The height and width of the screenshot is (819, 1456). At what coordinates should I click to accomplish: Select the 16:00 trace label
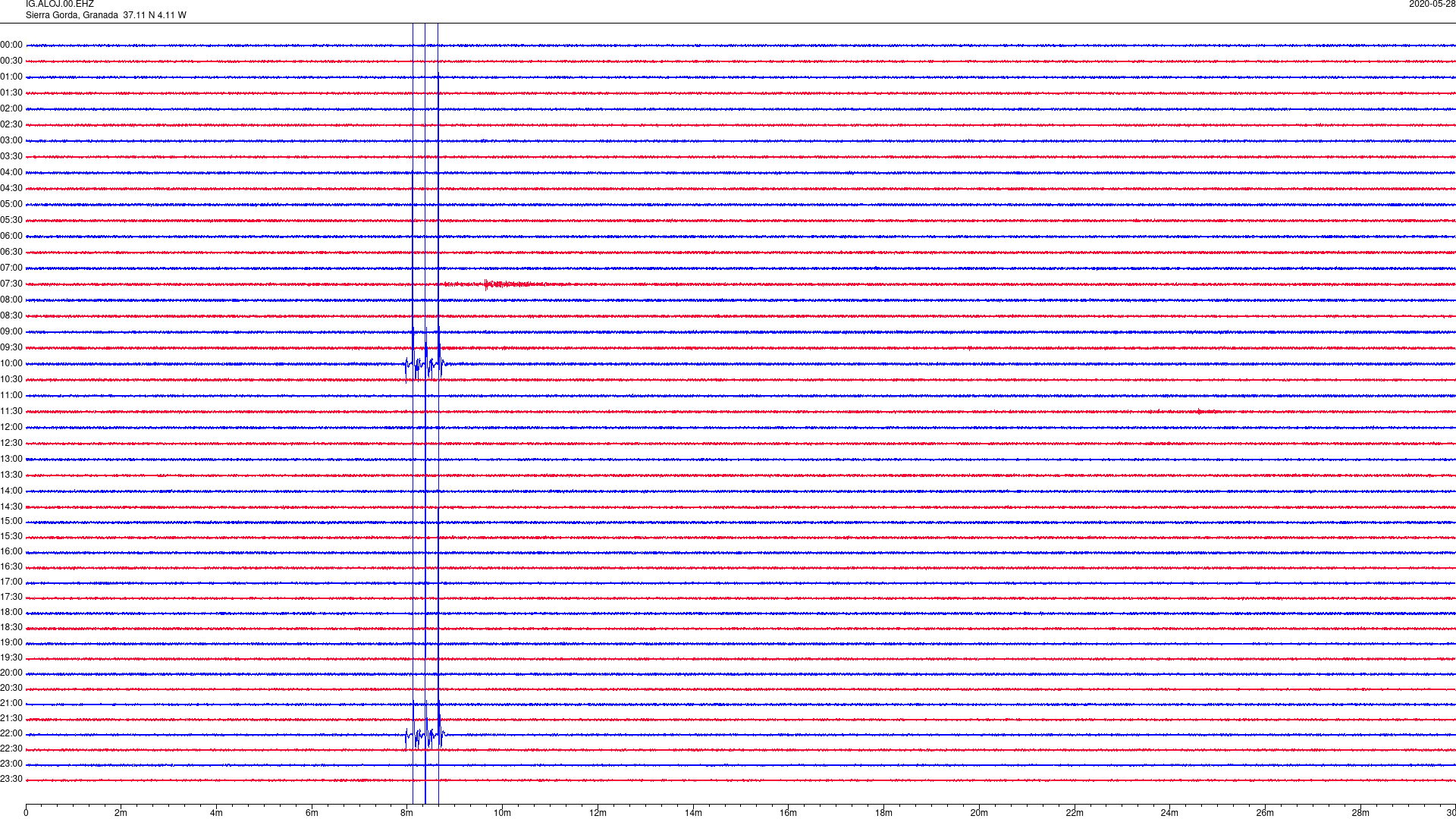tap(11, 552)
